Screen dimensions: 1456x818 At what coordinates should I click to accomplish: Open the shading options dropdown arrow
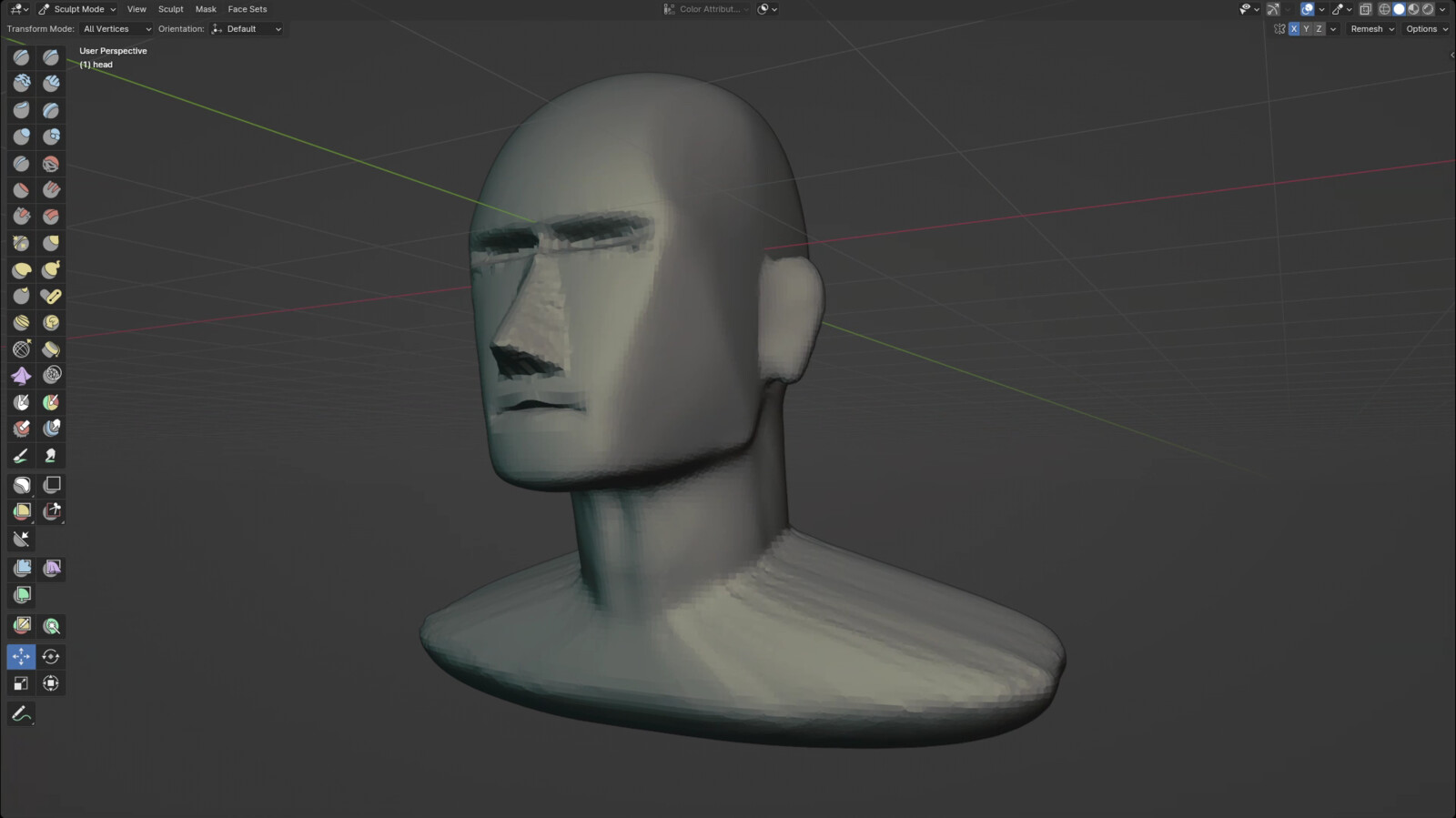tap(1442, 9)
